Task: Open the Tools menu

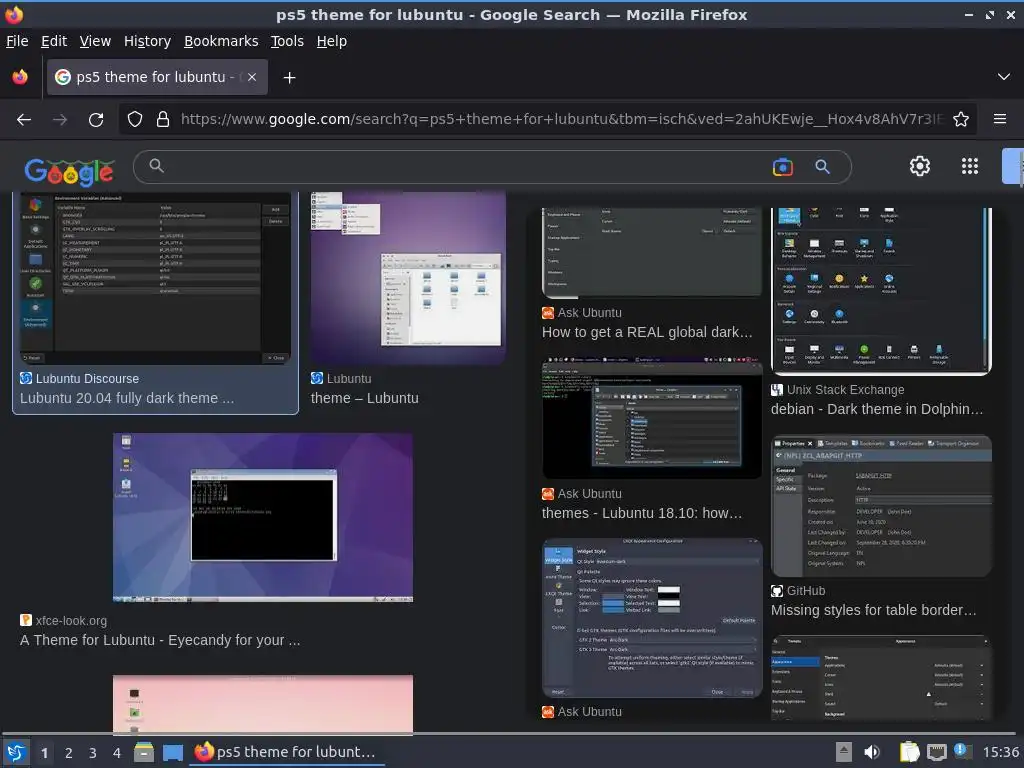Action: [x=287, y=41]
